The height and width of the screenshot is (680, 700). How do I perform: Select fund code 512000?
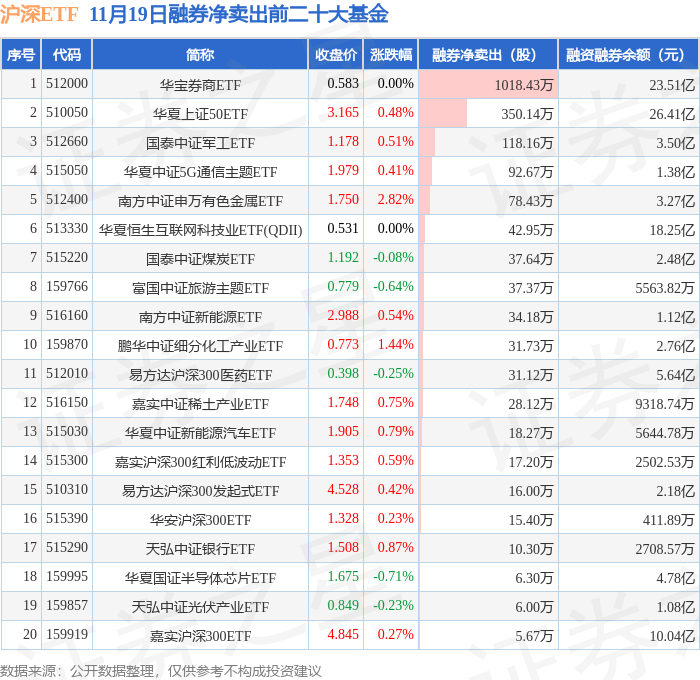(67, 83)
